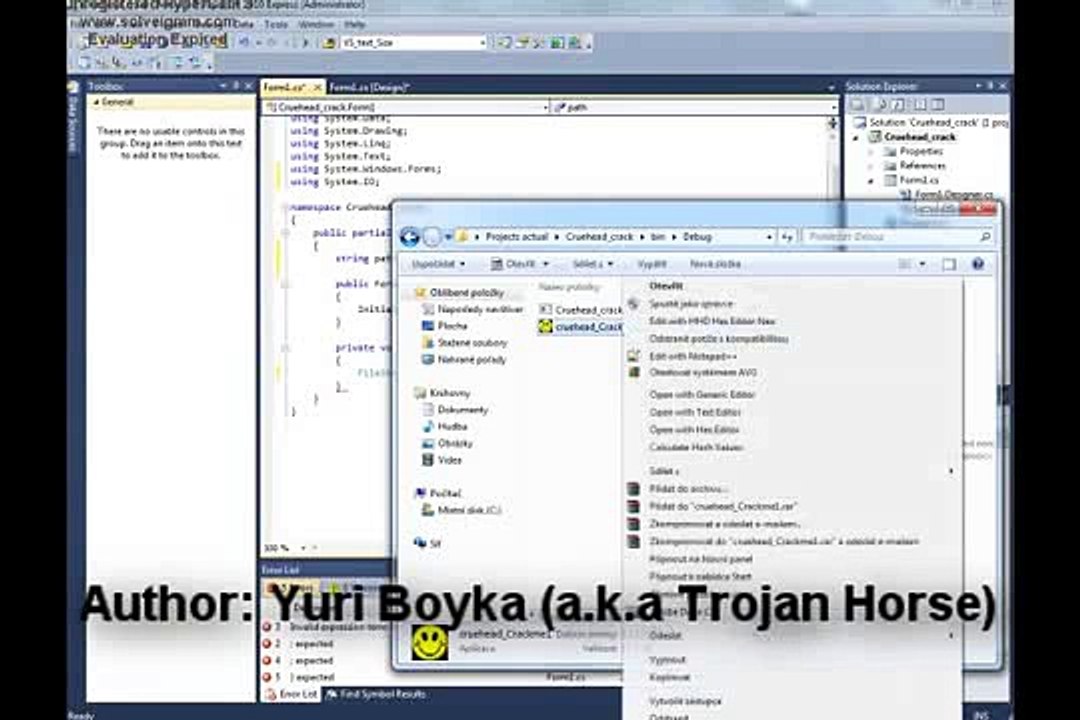Start debugging with the green play icon
1080x720 pixels.
coord(307,43)
